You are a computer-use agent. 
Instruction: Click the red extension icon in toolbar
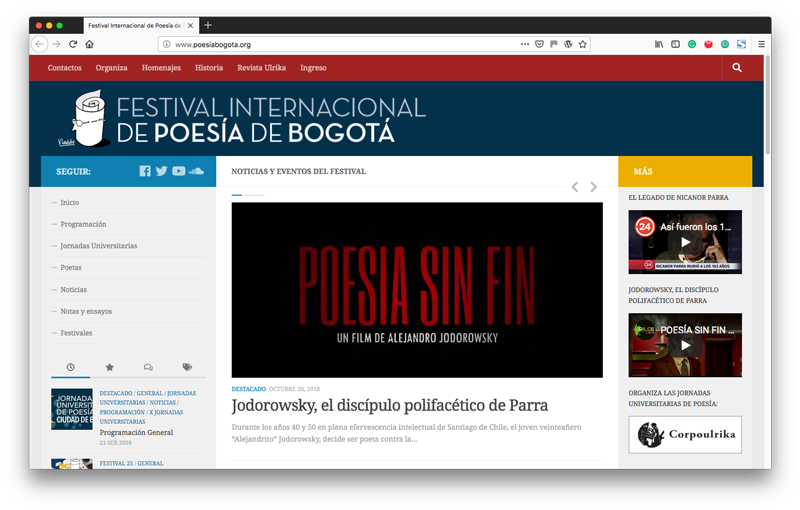tap(708, 44)
